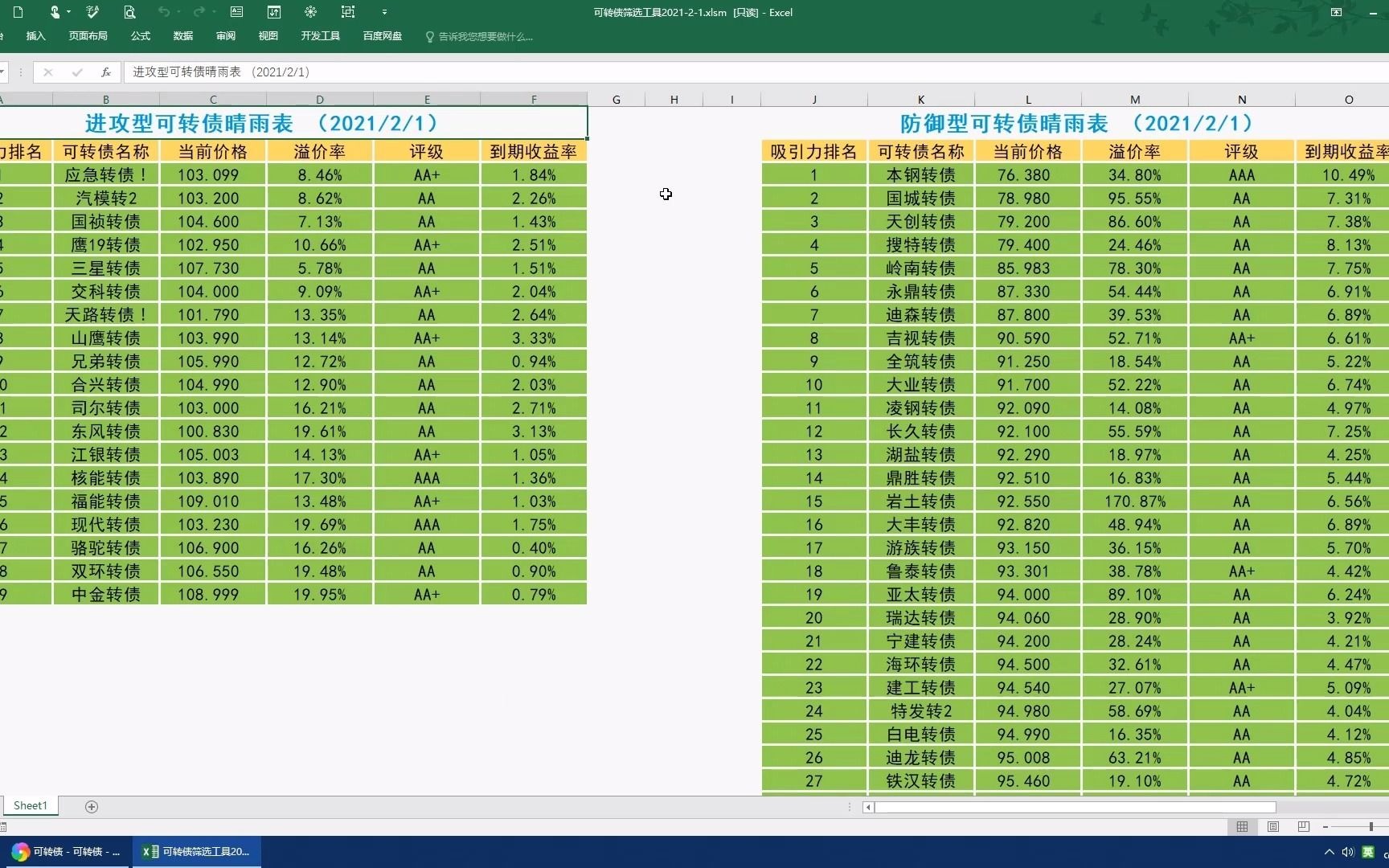Click the form icon in quick access toolbar
Viewport: 1389px width, 868px height.
coord(236,12)
